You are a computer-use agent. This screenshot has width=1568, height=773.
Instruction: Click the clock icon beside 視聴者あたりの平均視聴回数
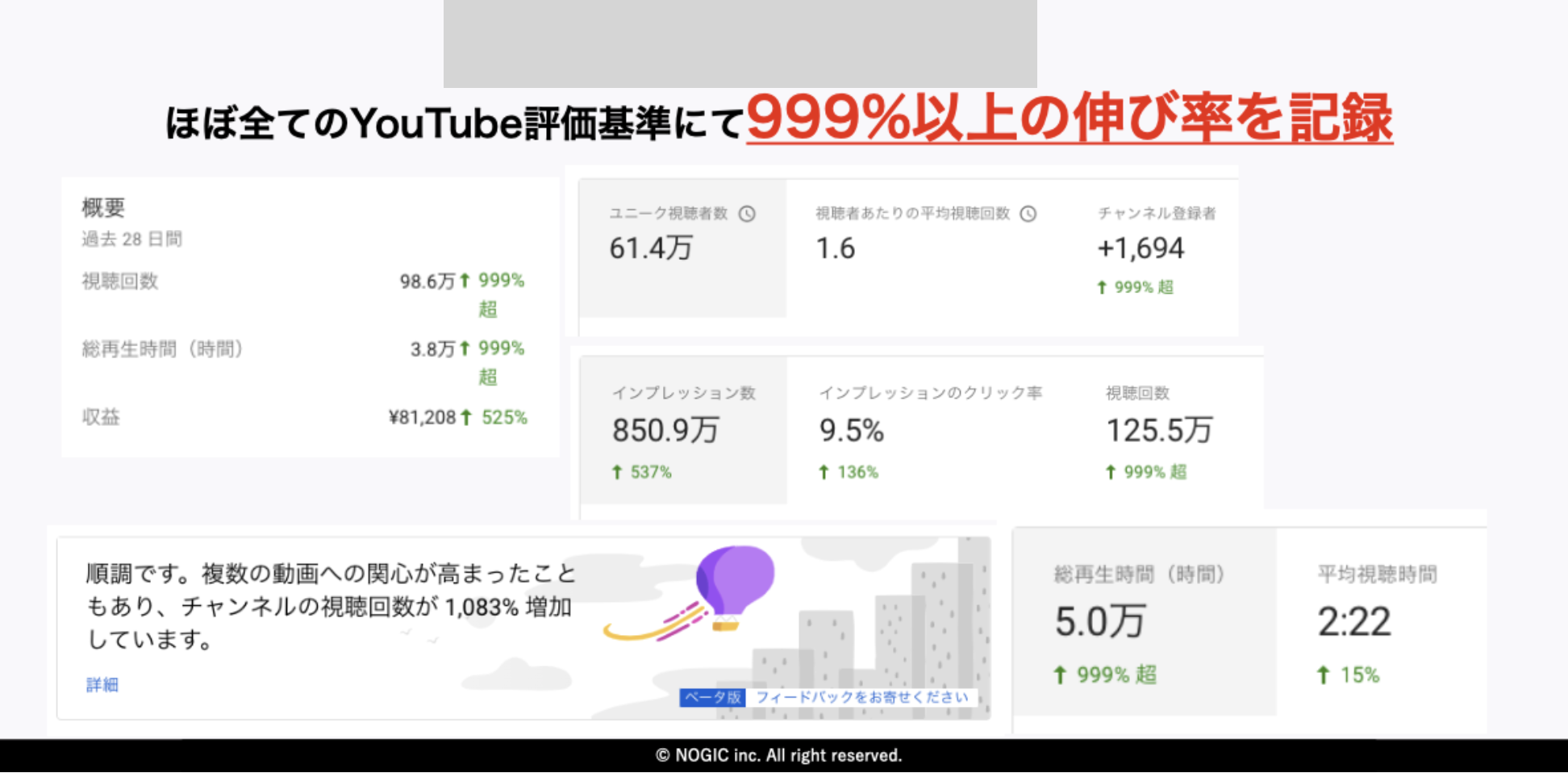(x=1028, y=214)
